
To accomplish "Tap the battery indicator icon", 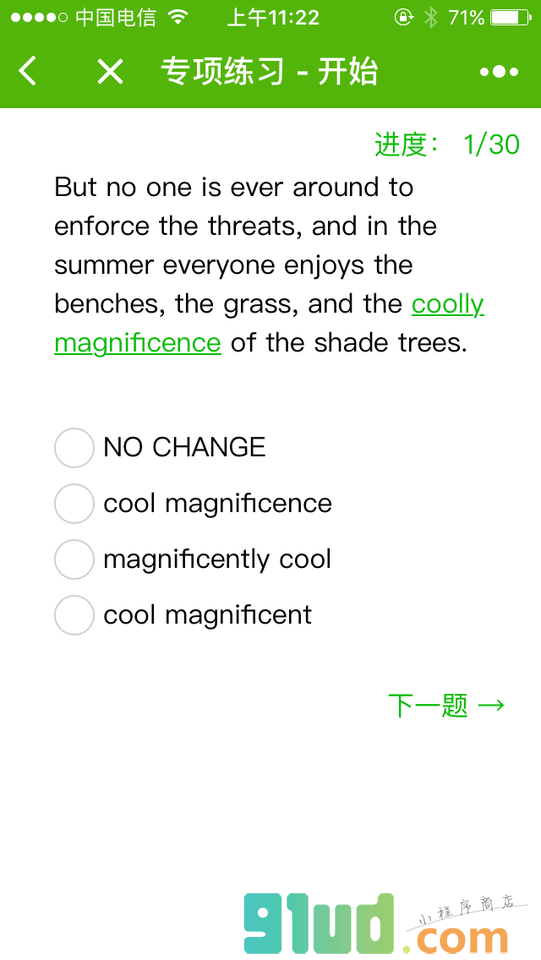I will (x=511, y=18).
